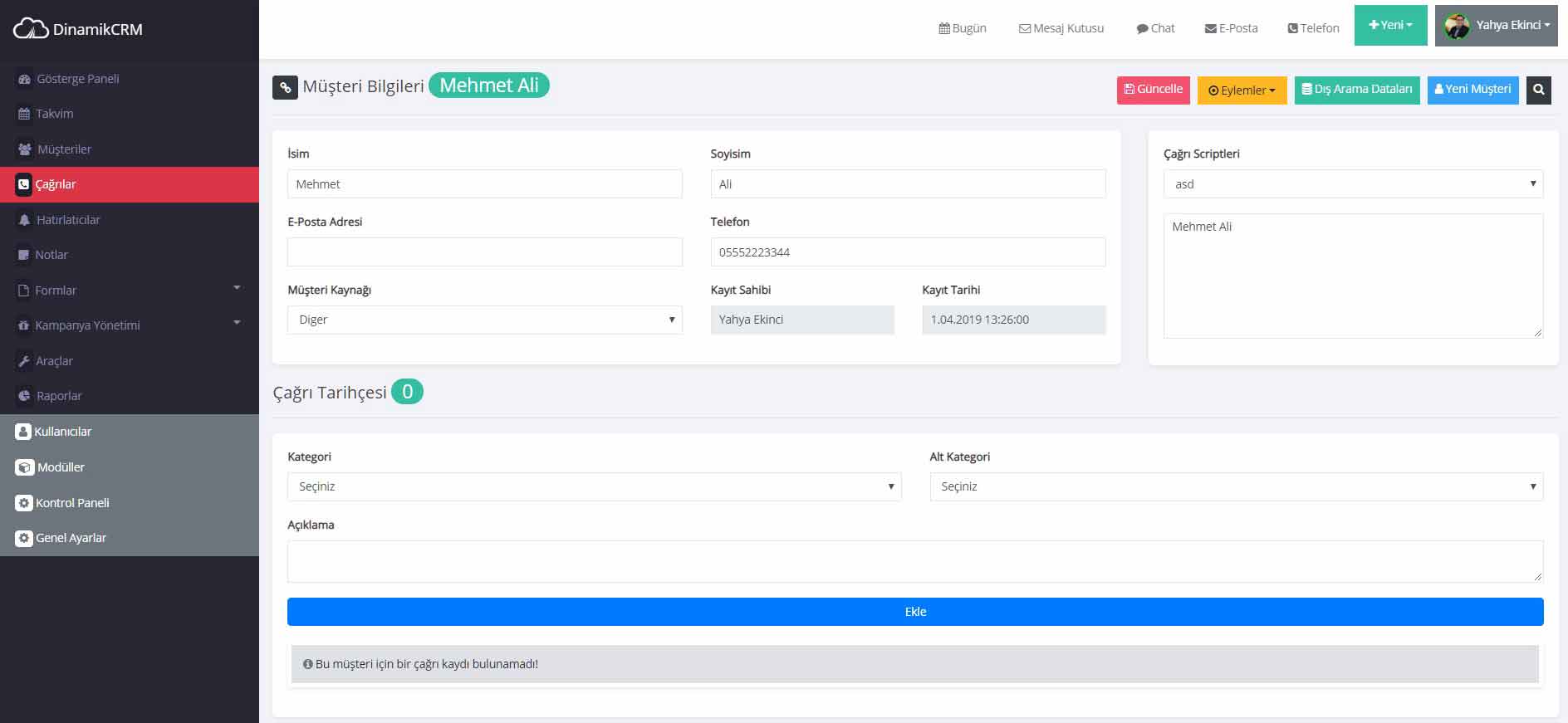Click the blue Ekle button
The height and width of the screenshot is (723, 1568).
915,612
